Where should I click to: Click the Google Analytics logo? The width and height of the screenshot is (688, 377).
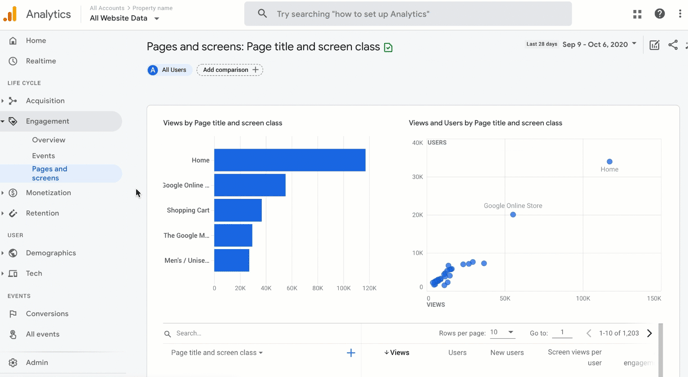tap(10, 14)
